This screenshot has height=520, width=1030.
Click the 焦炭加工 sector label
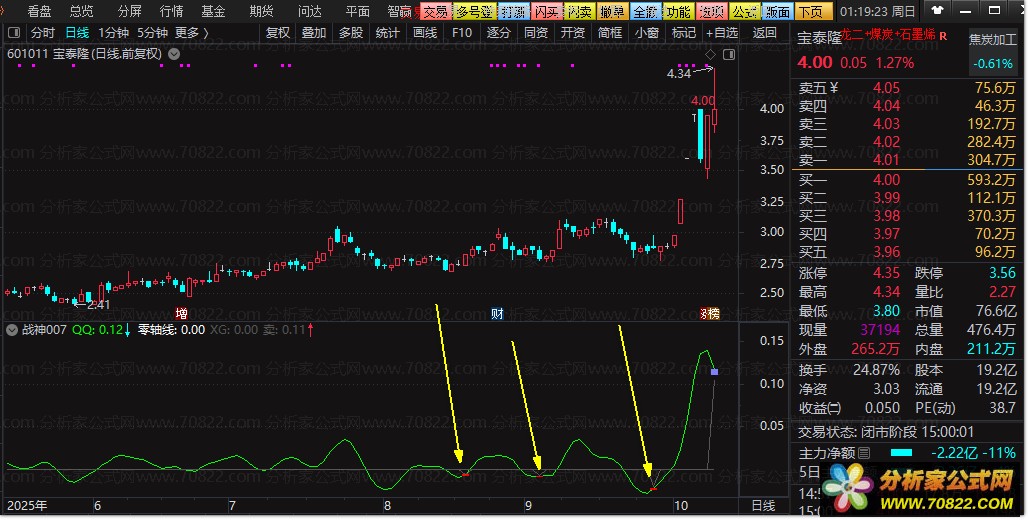point(993,39)
